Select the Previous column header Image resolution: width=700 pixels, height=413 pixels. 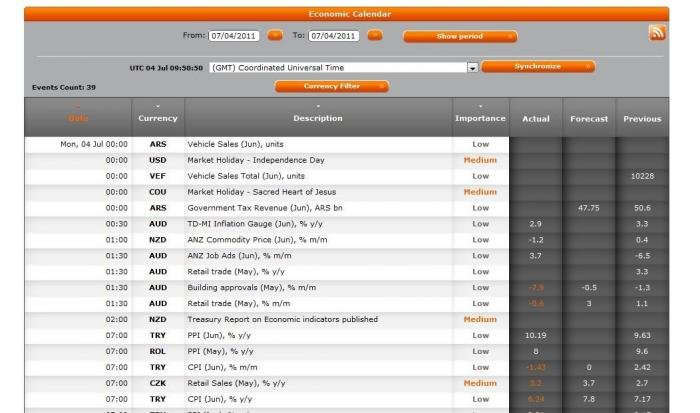(x=642, y=118)
